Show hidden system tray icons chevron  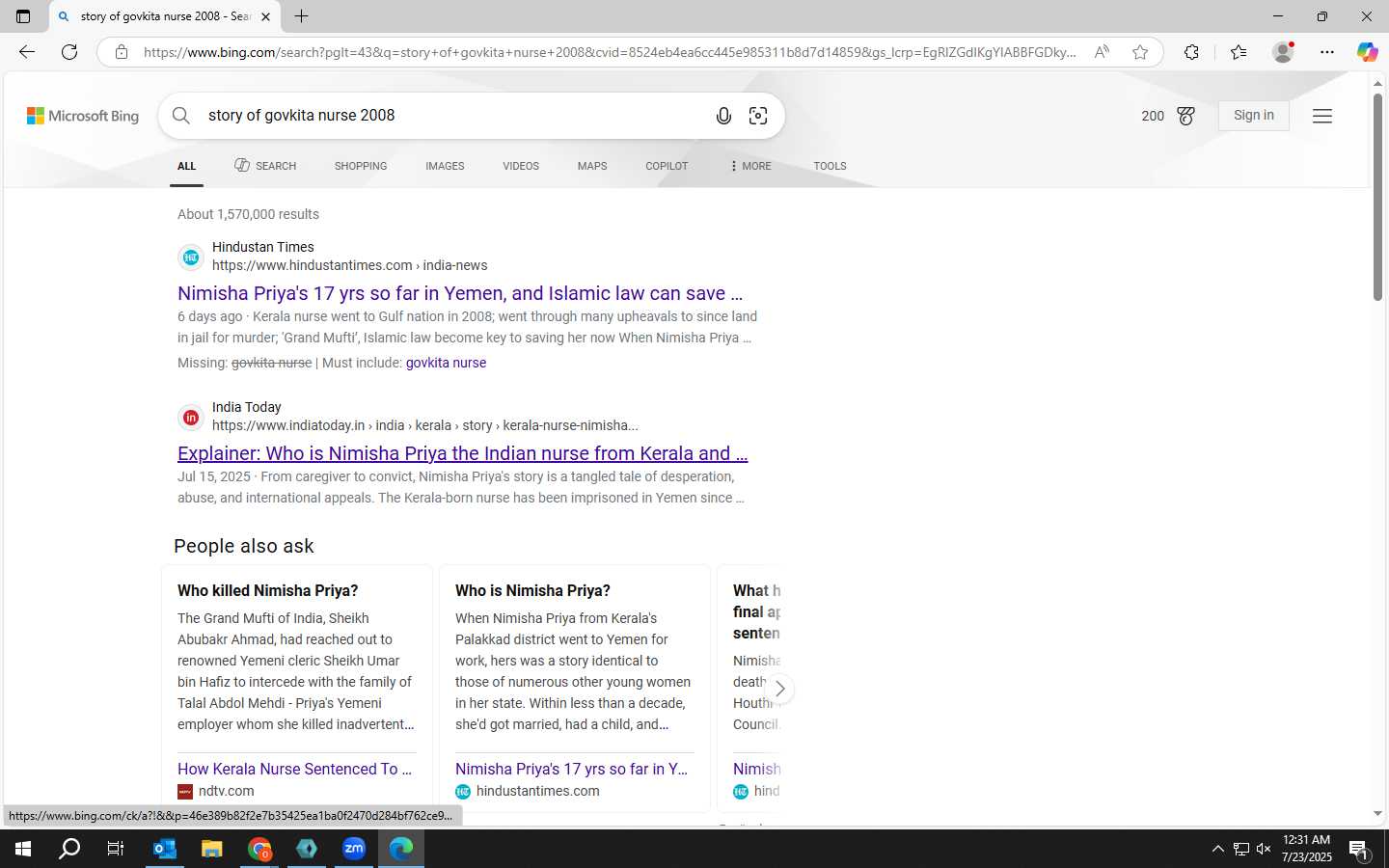coord(1217,849)
